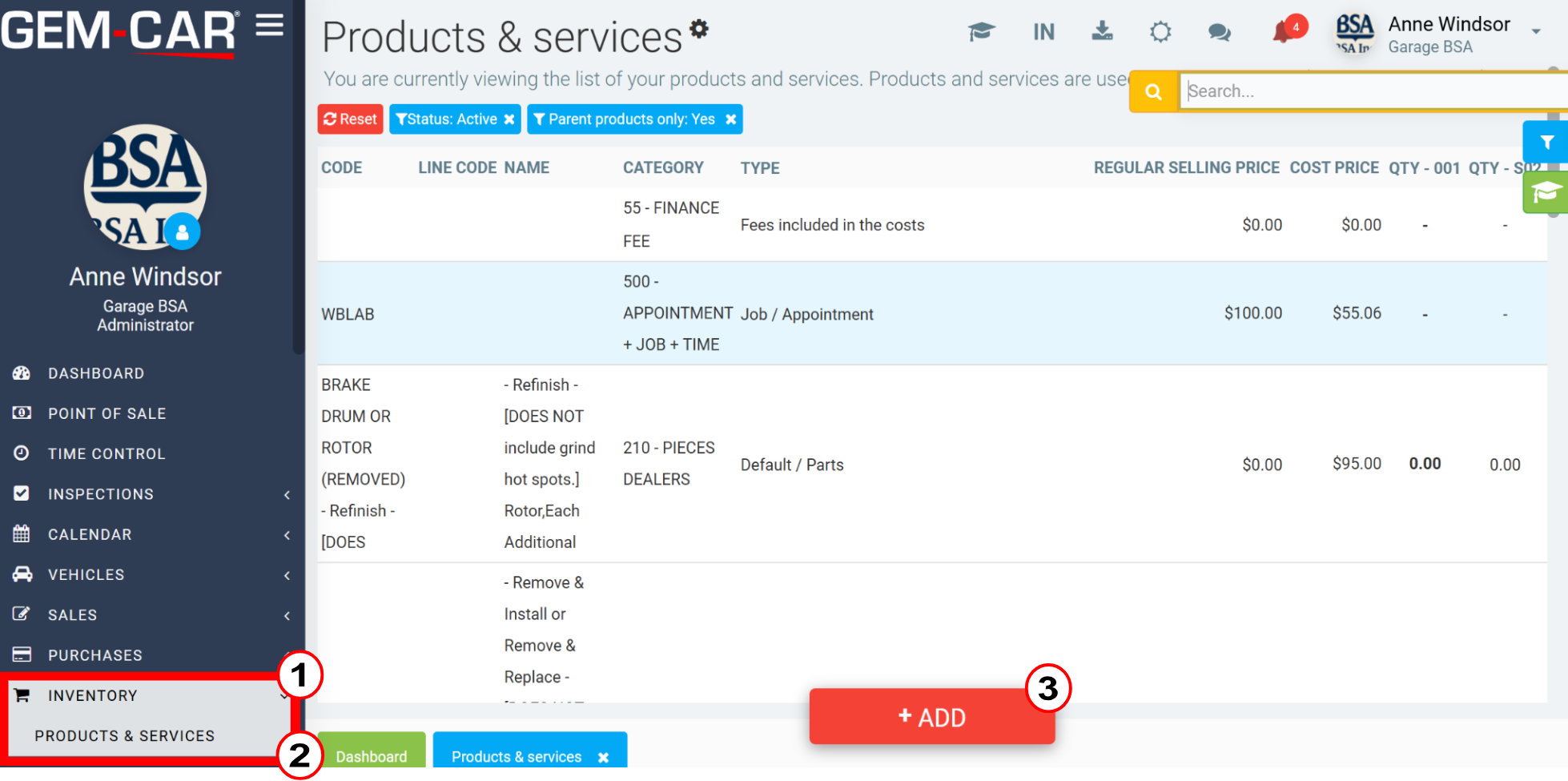Open the blue filter funnel panel
This screenshot has height=781, width=1568.
point(1546,143)
